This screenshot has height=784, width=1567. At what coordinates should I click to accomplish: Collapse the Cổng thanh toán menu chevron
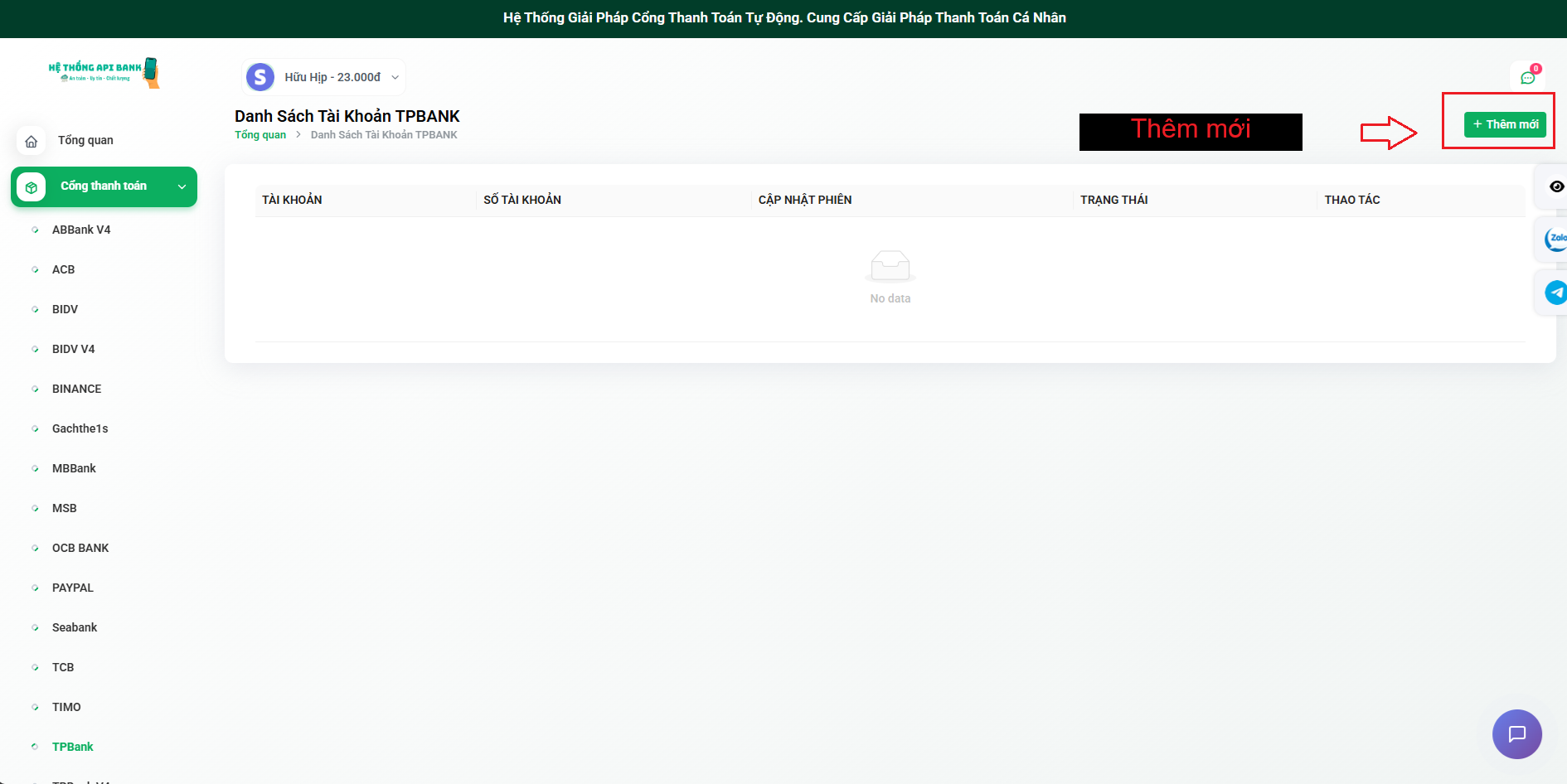tap(182, 187)
